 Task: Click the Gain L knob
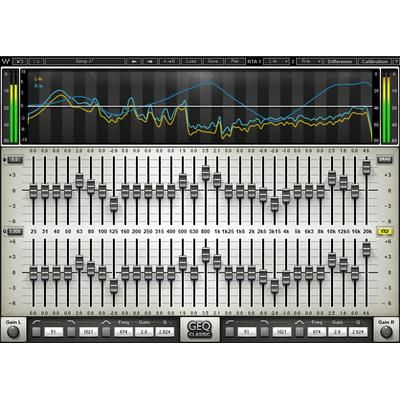(x=13, y=332)
